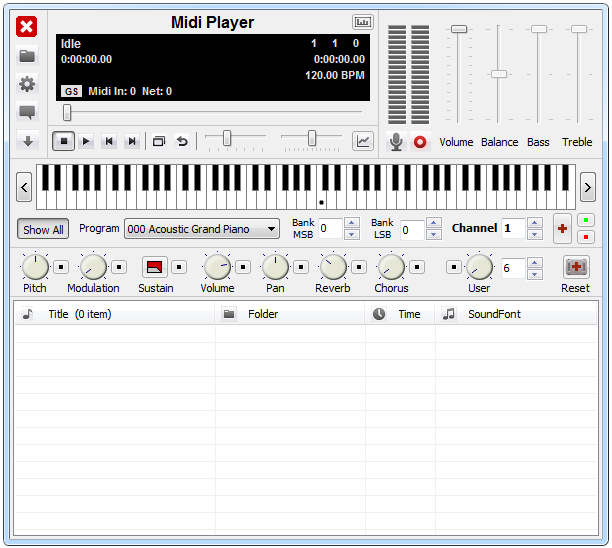
Task: Click the Channel number field
Action: [513, 228]
